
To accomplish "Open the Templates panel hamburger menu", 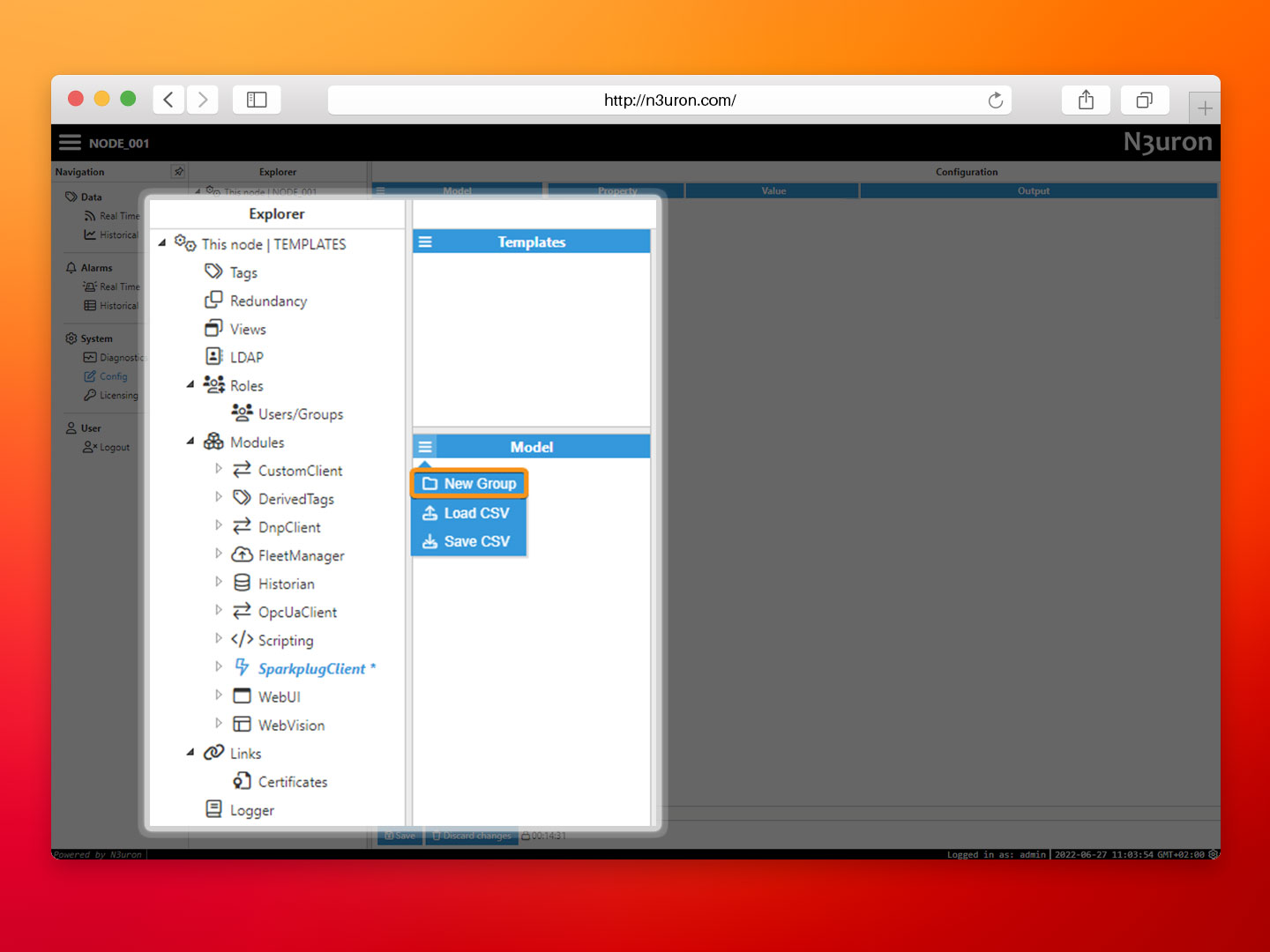I will click(x=425, y=242).
